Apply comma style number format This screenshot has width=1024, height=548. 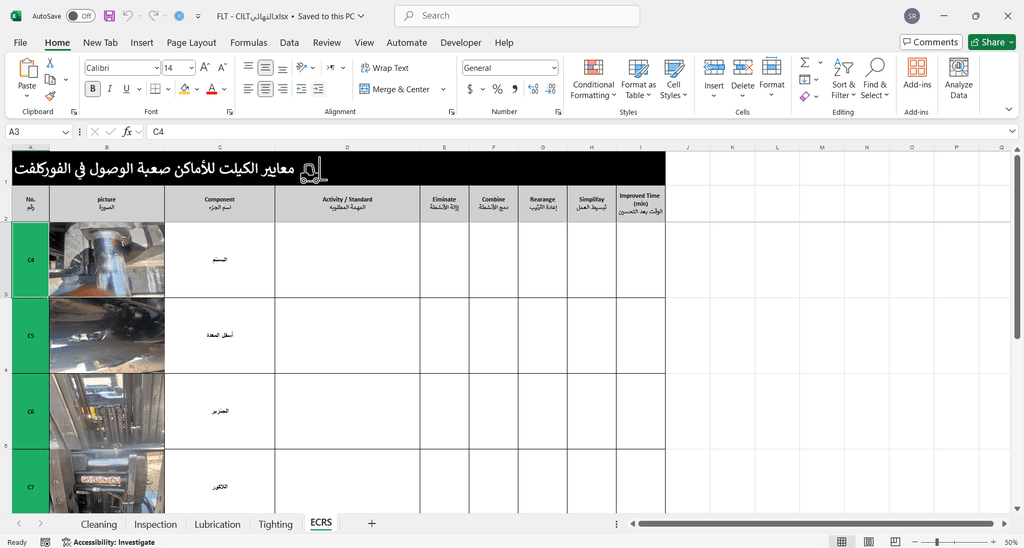[515, 89]
